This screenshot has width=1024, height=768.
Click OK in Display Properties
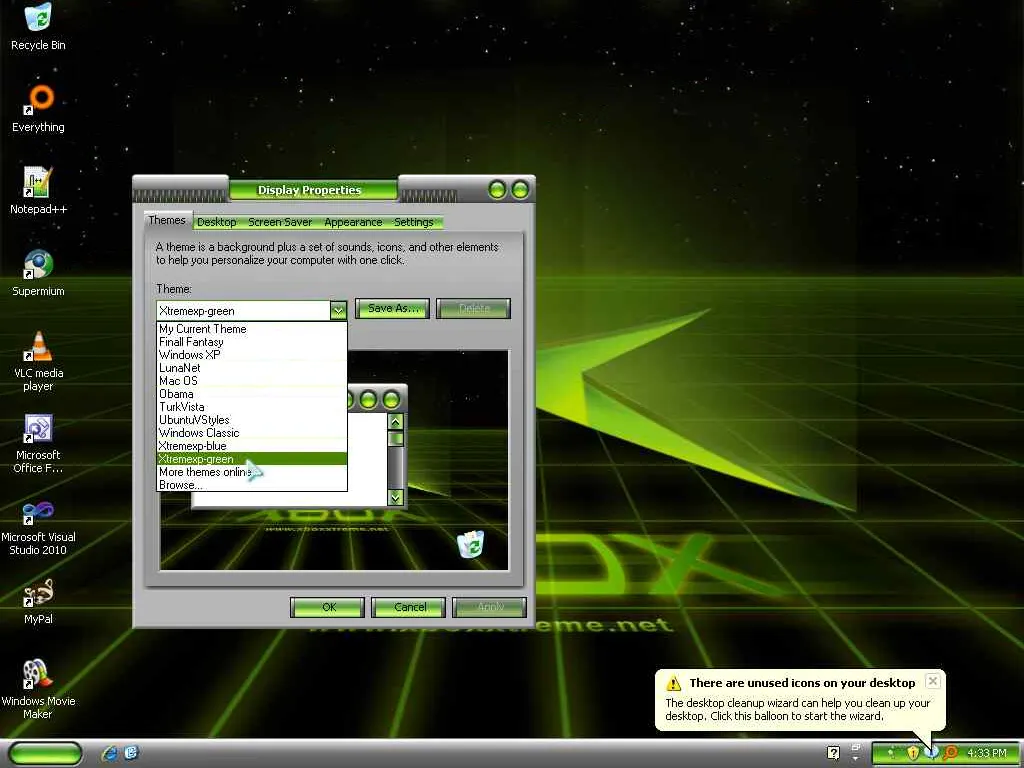[328, 607]
